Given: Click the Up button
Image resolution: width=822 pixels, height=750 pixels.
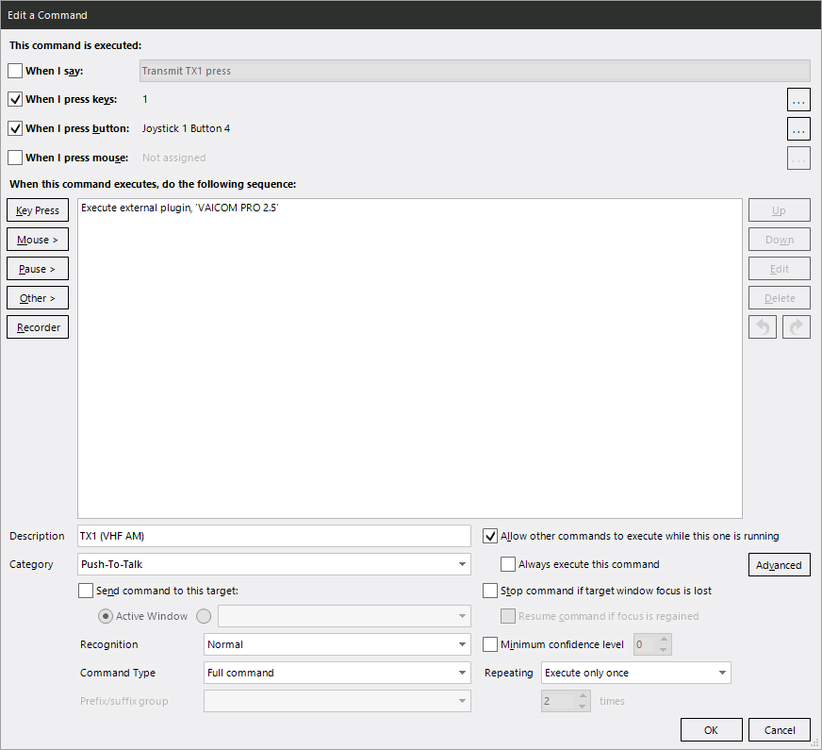Looking at the screenshot, I should click(x=779, y=210).
